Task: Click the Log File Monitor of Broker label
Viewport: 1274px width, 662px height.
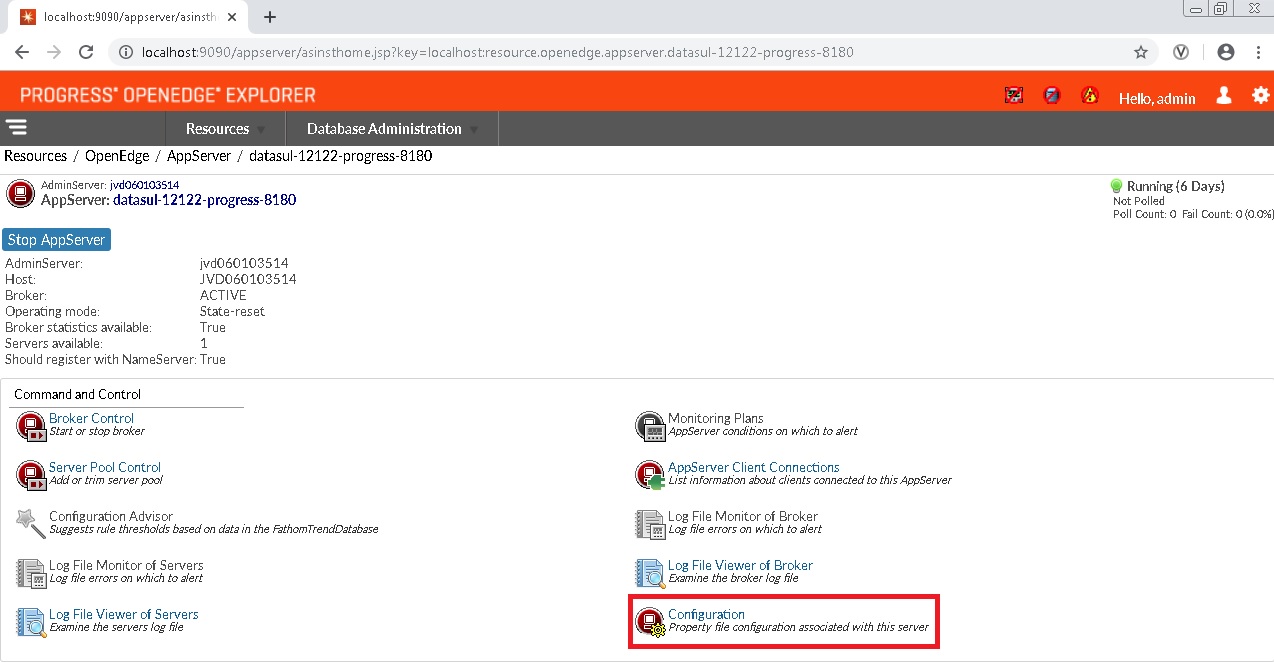Action: pyautogui.click(x=743, y=516)
